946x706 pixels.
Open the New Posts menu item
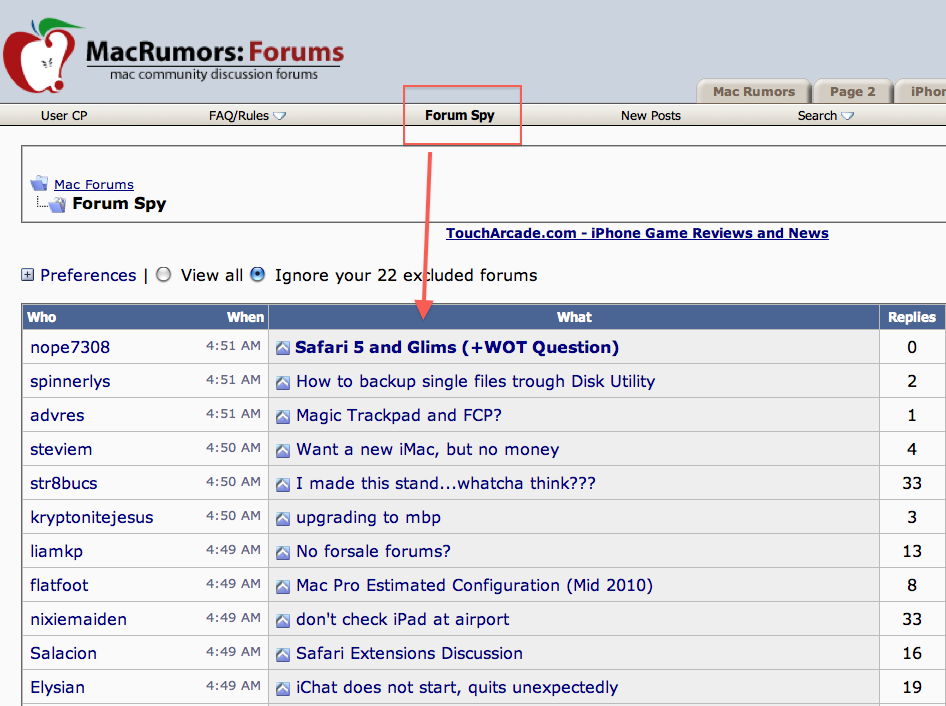click(651, 116)
